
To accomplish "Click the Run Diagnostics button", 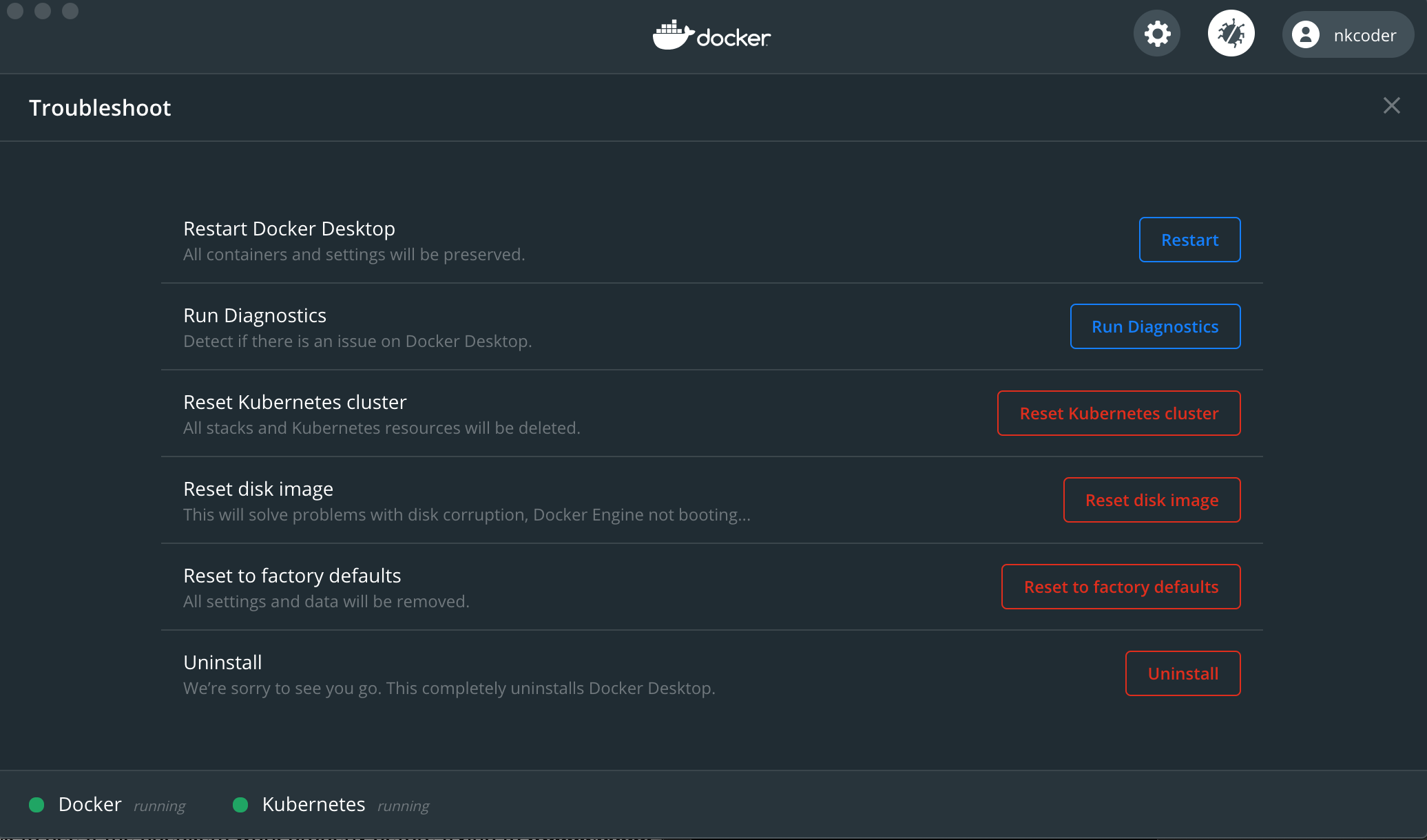I will click(x=1155, y=326).
